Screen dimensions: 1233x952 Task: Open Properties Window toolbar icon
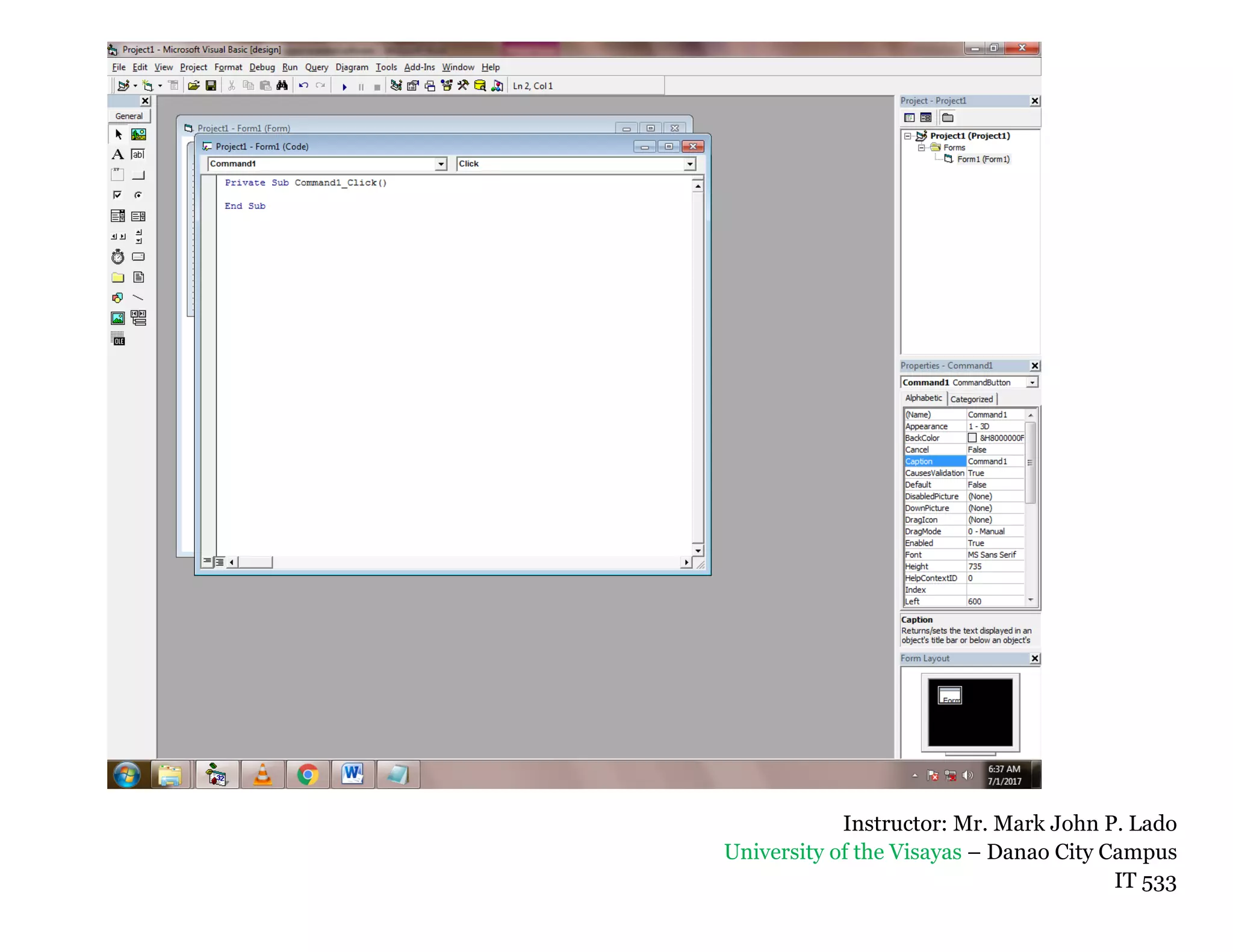click(413, 86)
